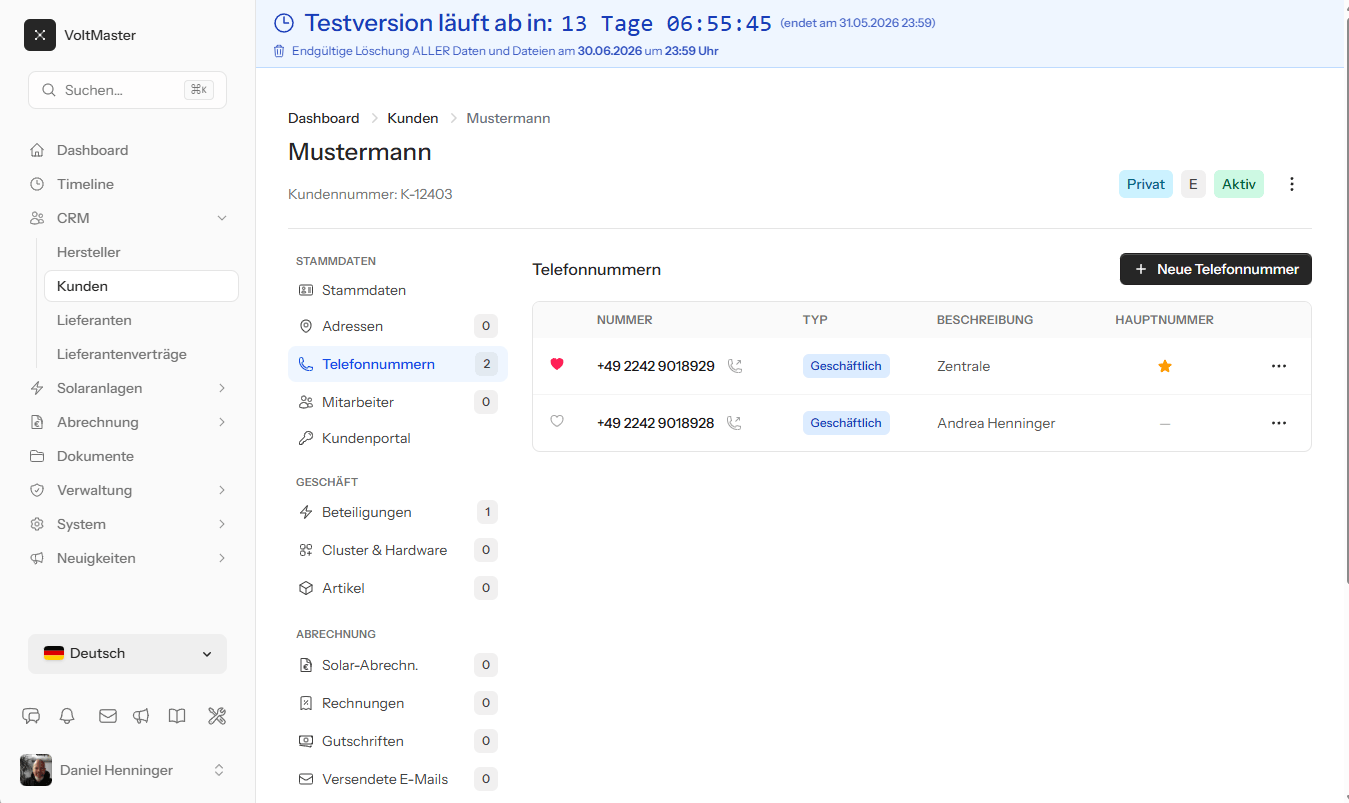The width and height of the screenshot is (1349, 803).
Task: Click Neue Telefonnummer button
Action: (1215, 269)
